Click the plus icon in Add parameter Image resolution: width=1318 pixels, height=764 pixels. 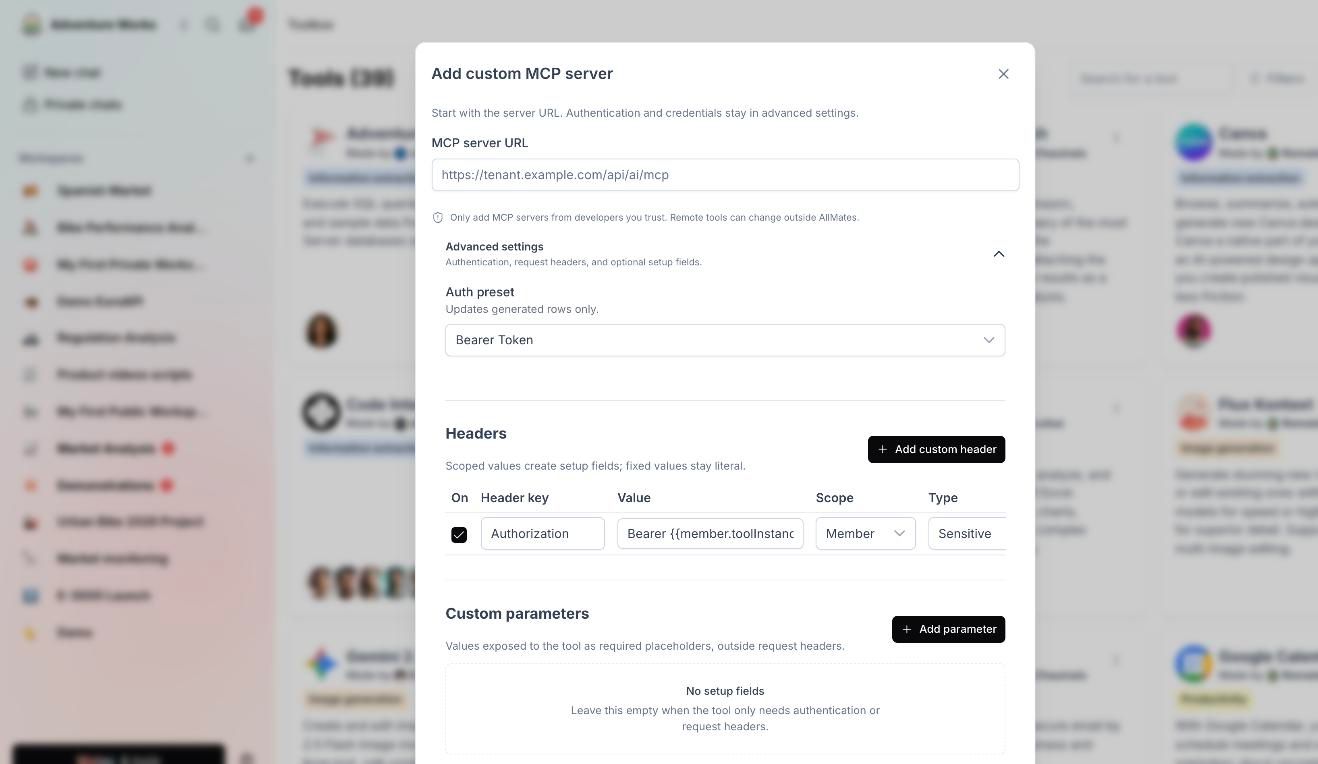(906, 630)
